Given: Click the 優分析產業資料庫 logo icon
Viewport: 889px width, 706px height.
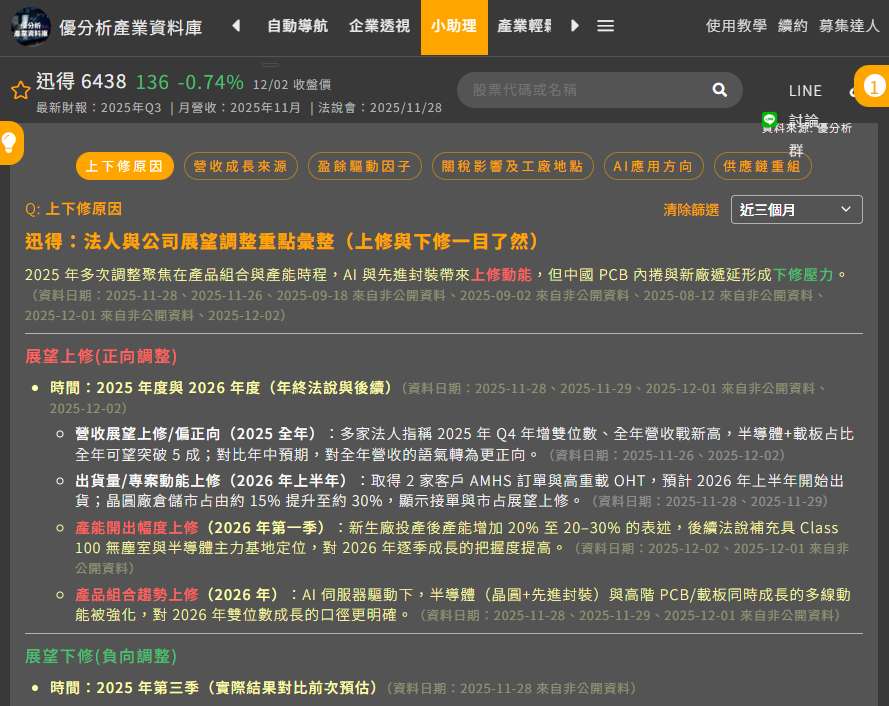Looking at the screenshot, I should (31, 27).
